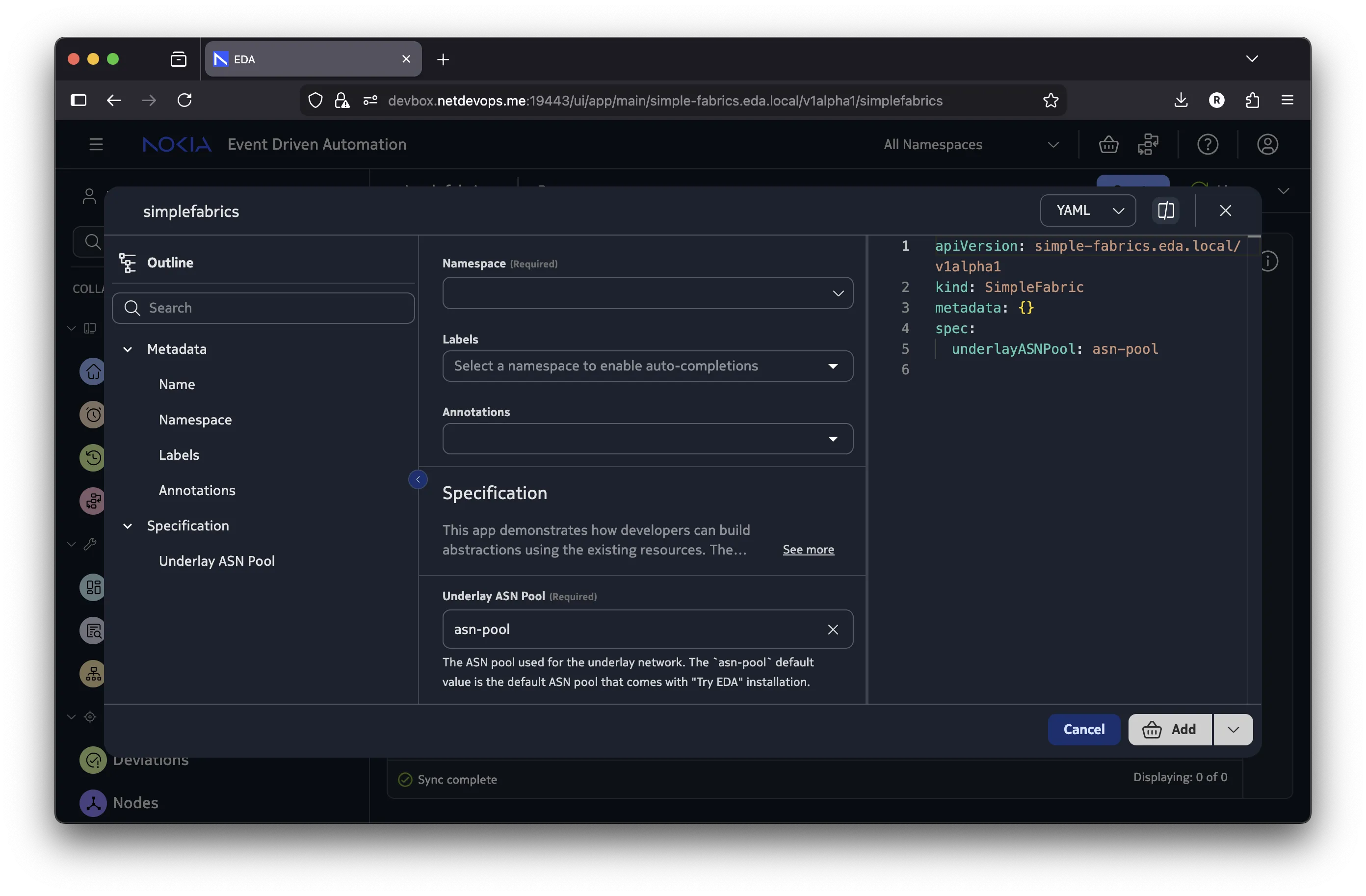Click the 'underlayASNPool: asn-pool' YAML line

[1054, 349]
